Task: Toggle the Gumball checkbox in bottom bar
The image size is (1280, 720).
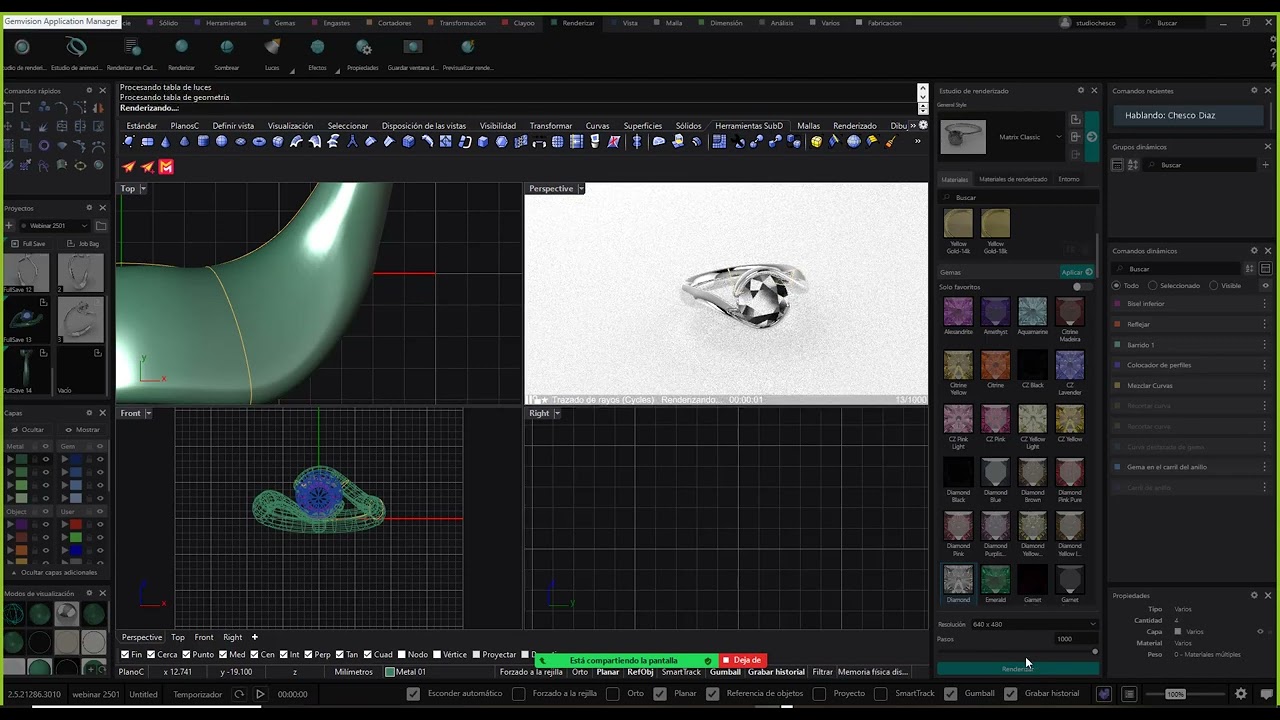Action: (950, 693)
